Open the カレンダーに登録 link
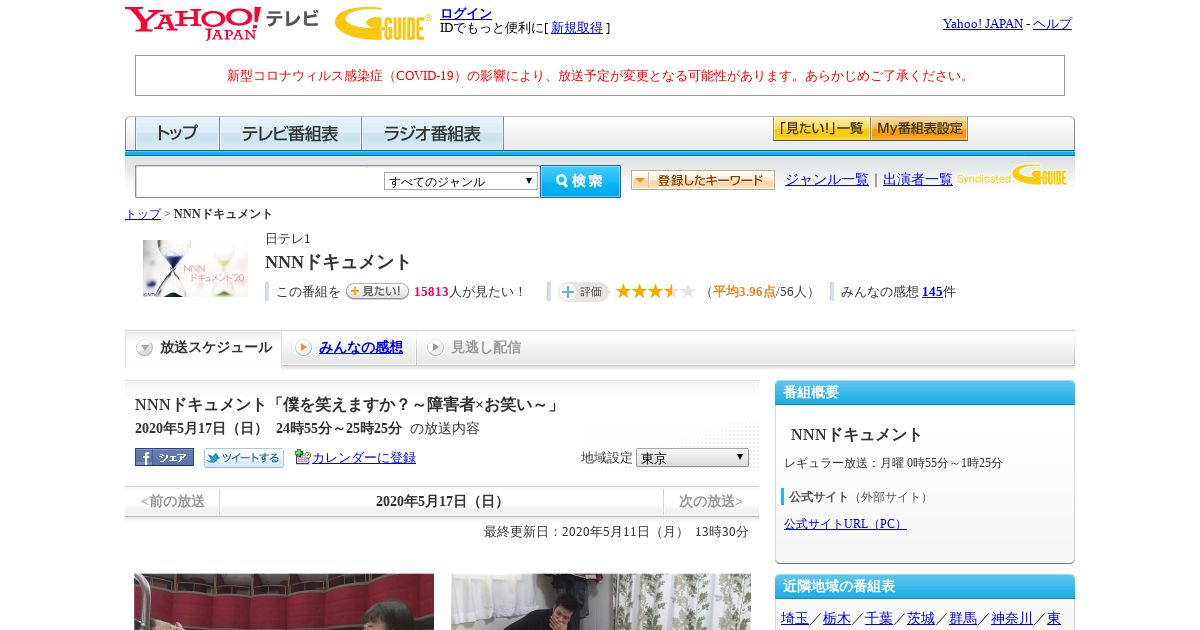 pos(364,457)
